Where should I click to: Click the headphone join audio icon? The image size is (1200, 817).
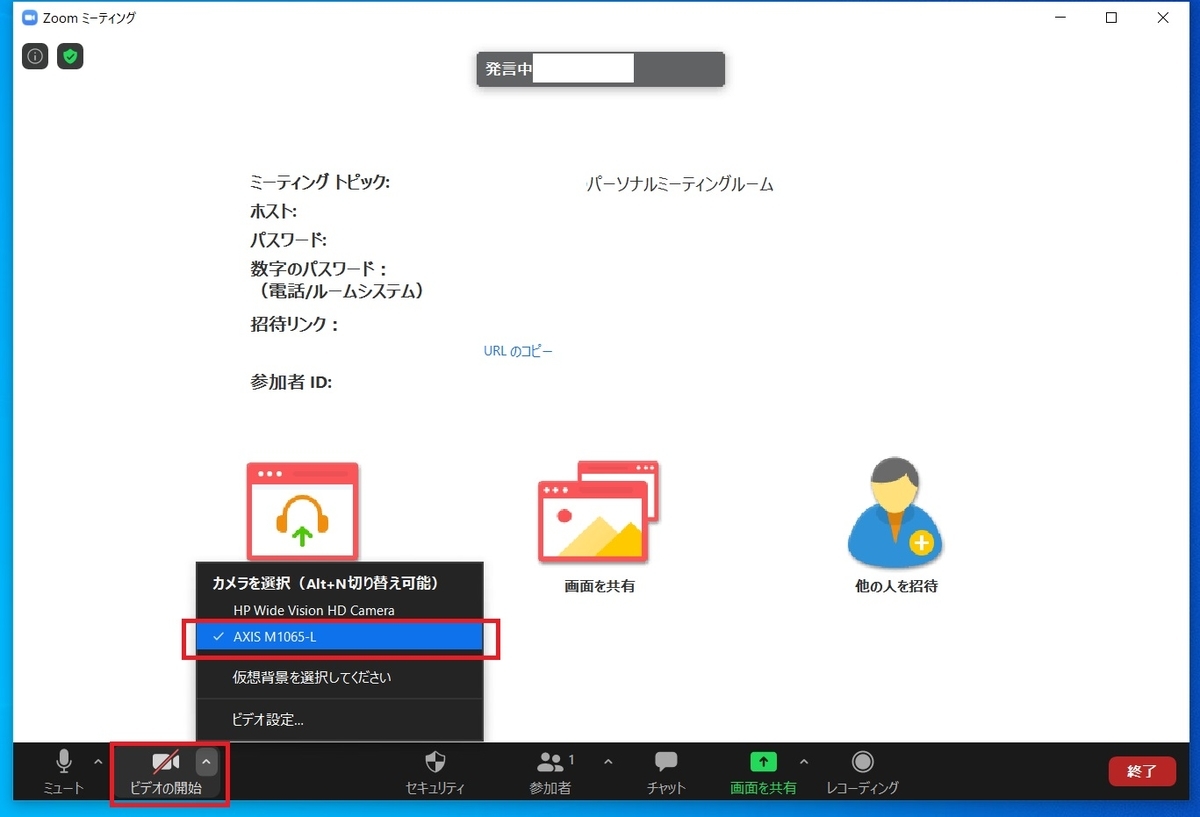point(302,511)
